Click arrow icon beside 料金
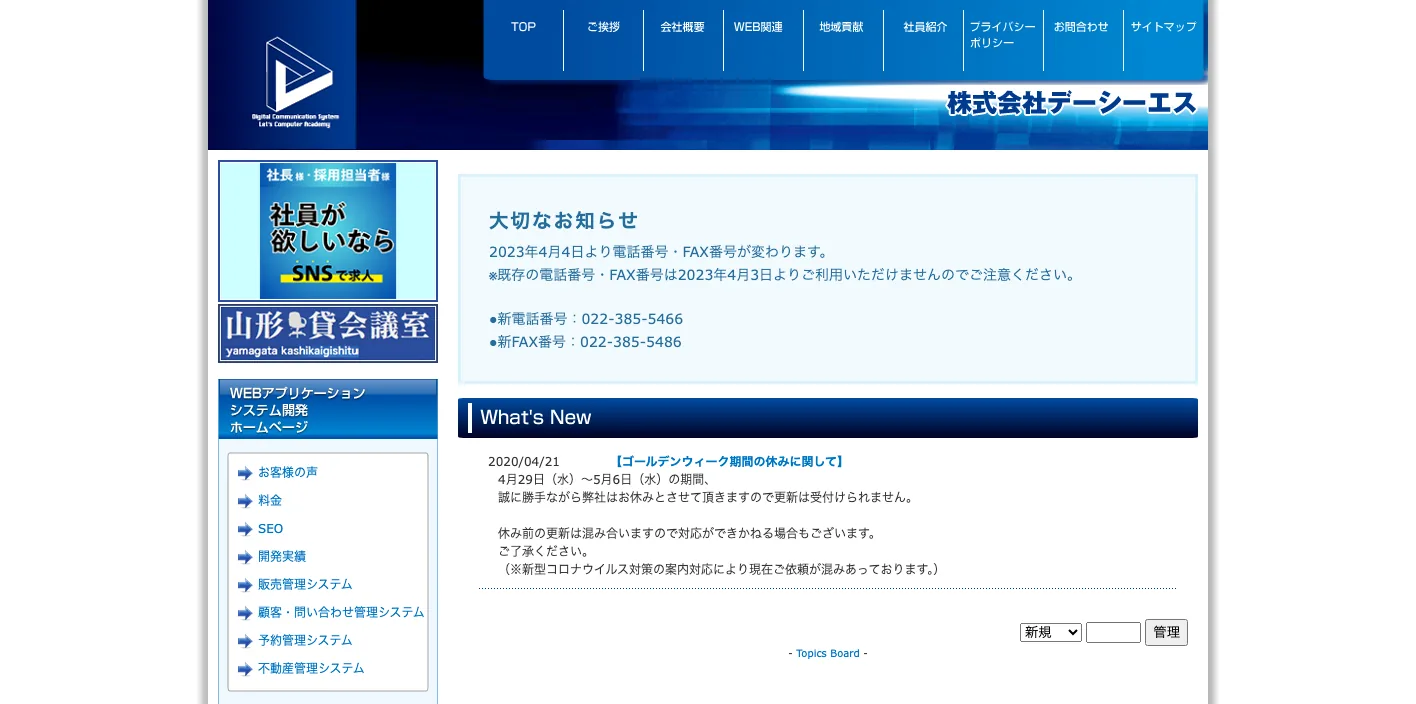1416x704 pixels. click(x=245, y=501)
